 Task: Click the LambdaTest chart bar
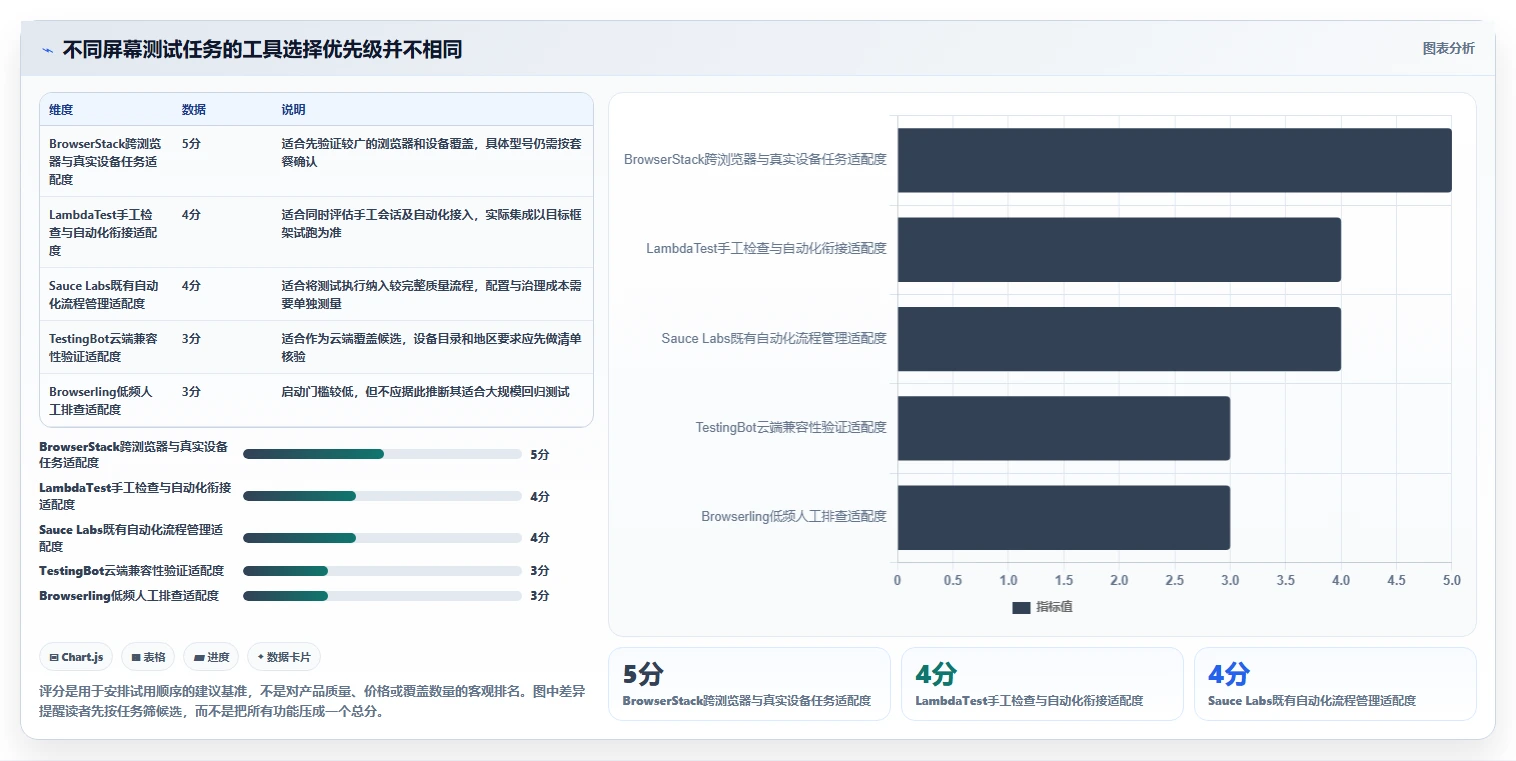tap(1119, 249)
